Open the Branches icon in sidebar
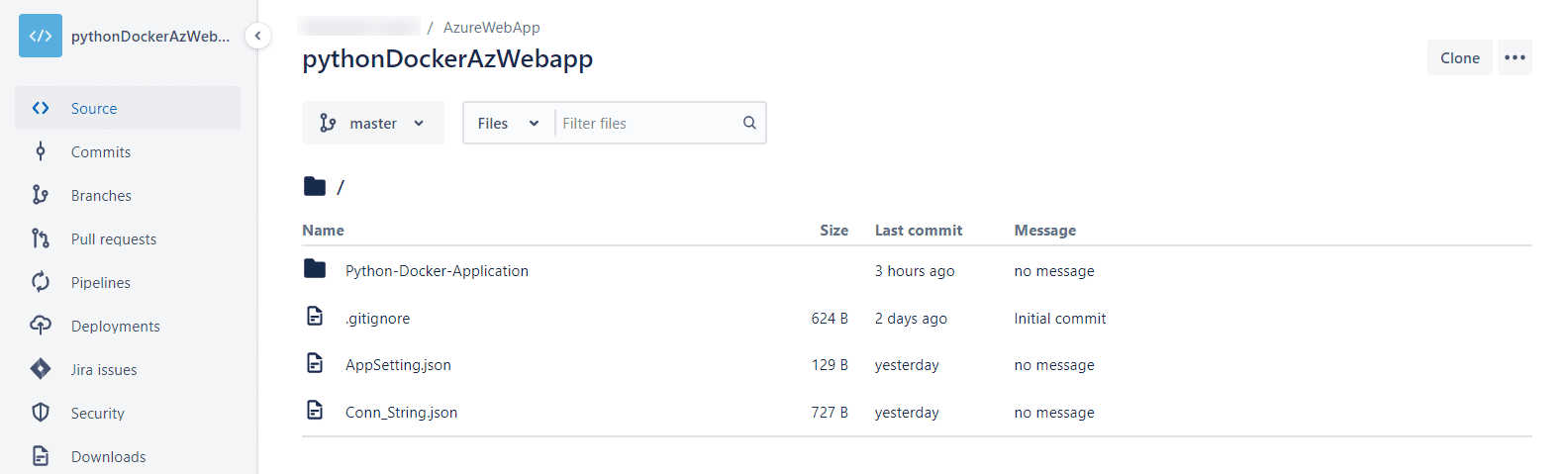Screen dimensions: 1568x474 (41, 195)
